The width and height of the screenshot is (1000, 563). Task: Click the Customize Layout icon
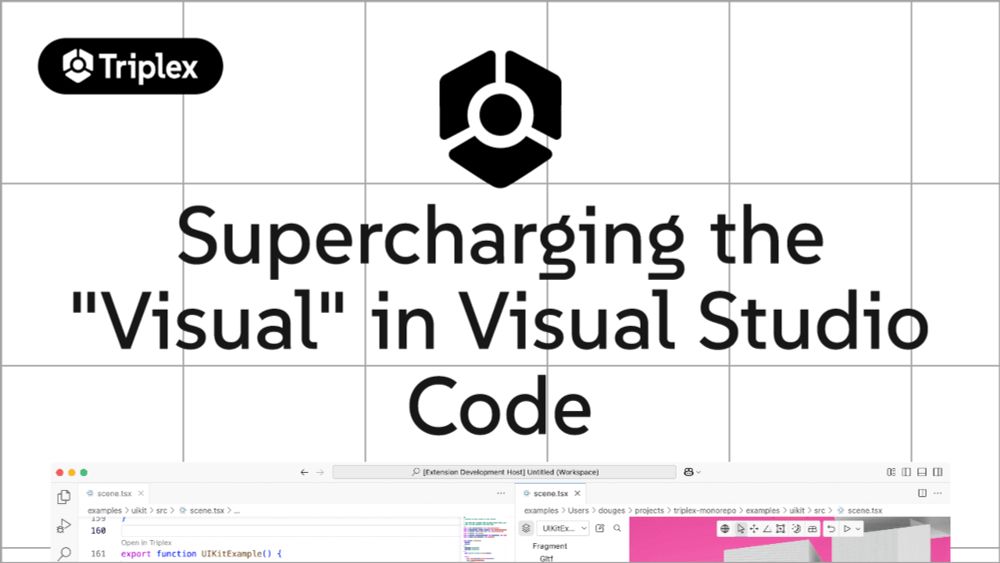pos(891,472)
